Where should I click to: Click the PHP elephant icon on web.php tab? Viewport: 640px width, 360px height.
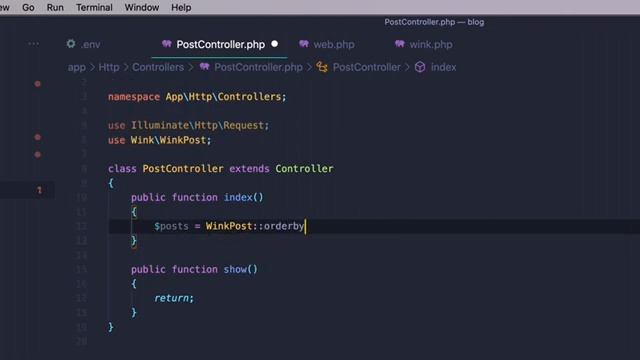coord(304,44)
